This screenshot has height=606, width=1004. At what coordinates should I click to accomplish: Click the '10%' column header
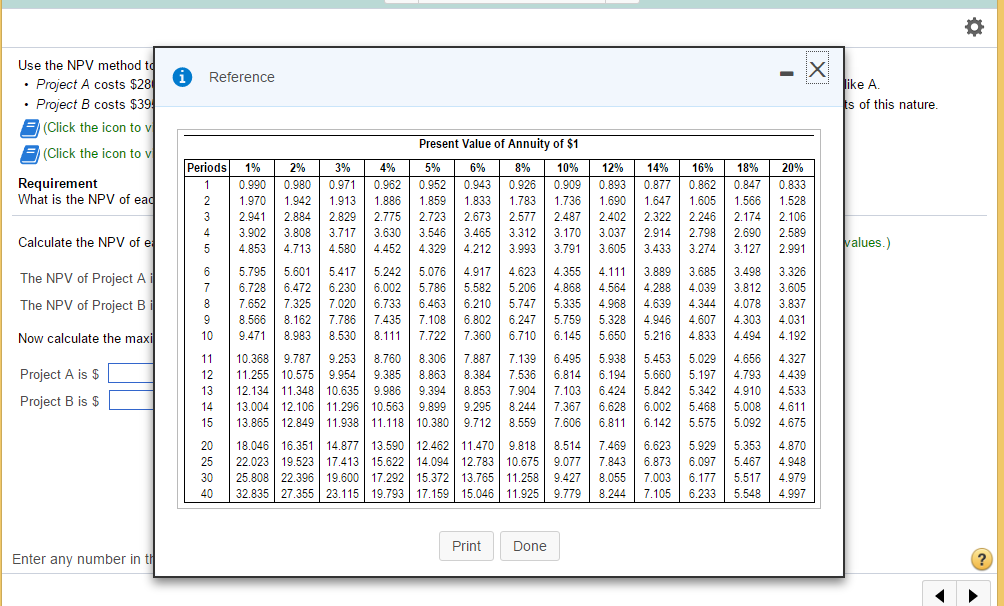(567, 168)
